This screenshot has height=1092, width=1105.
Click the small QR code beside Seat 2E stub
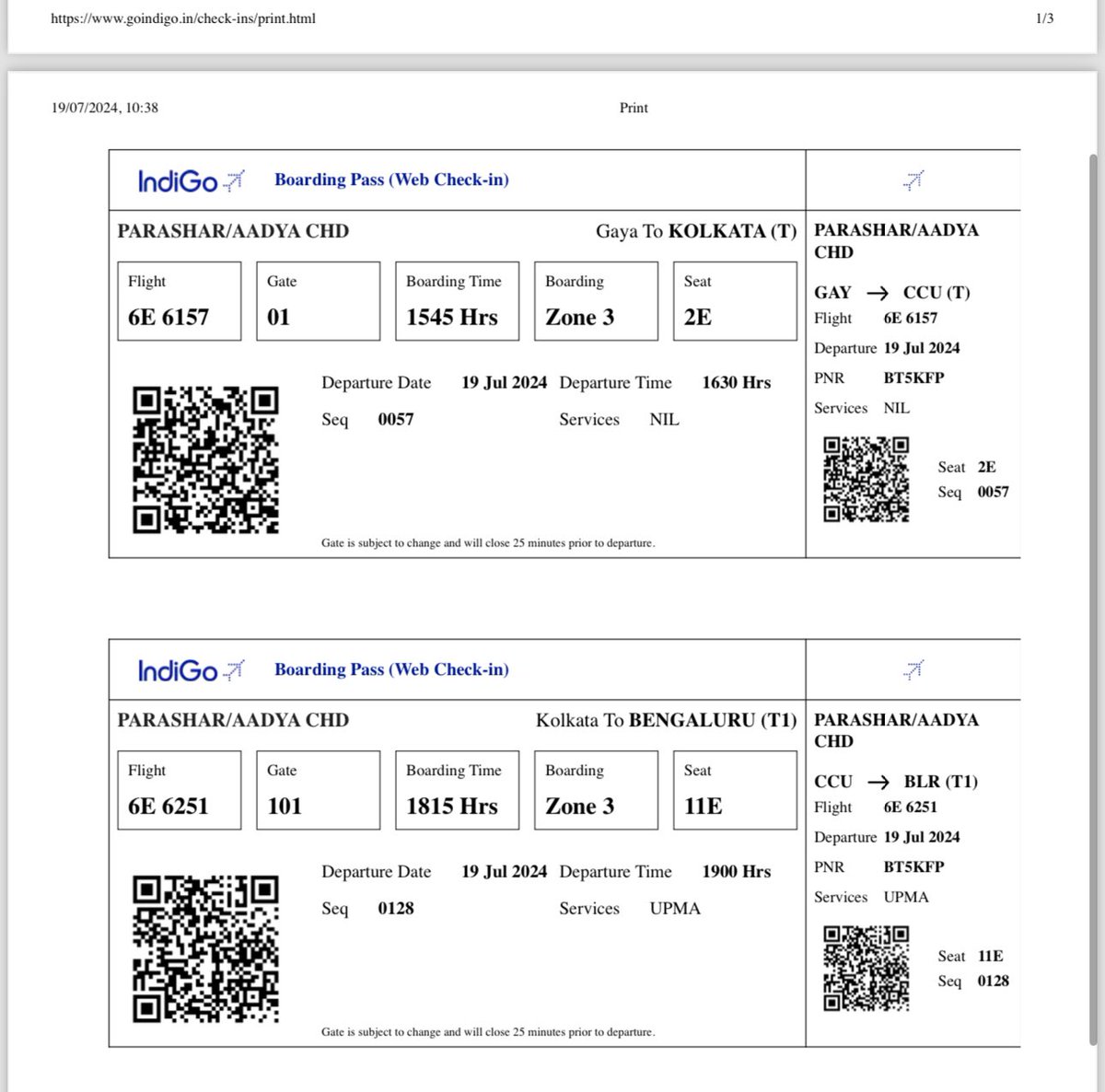click(867, 480)
